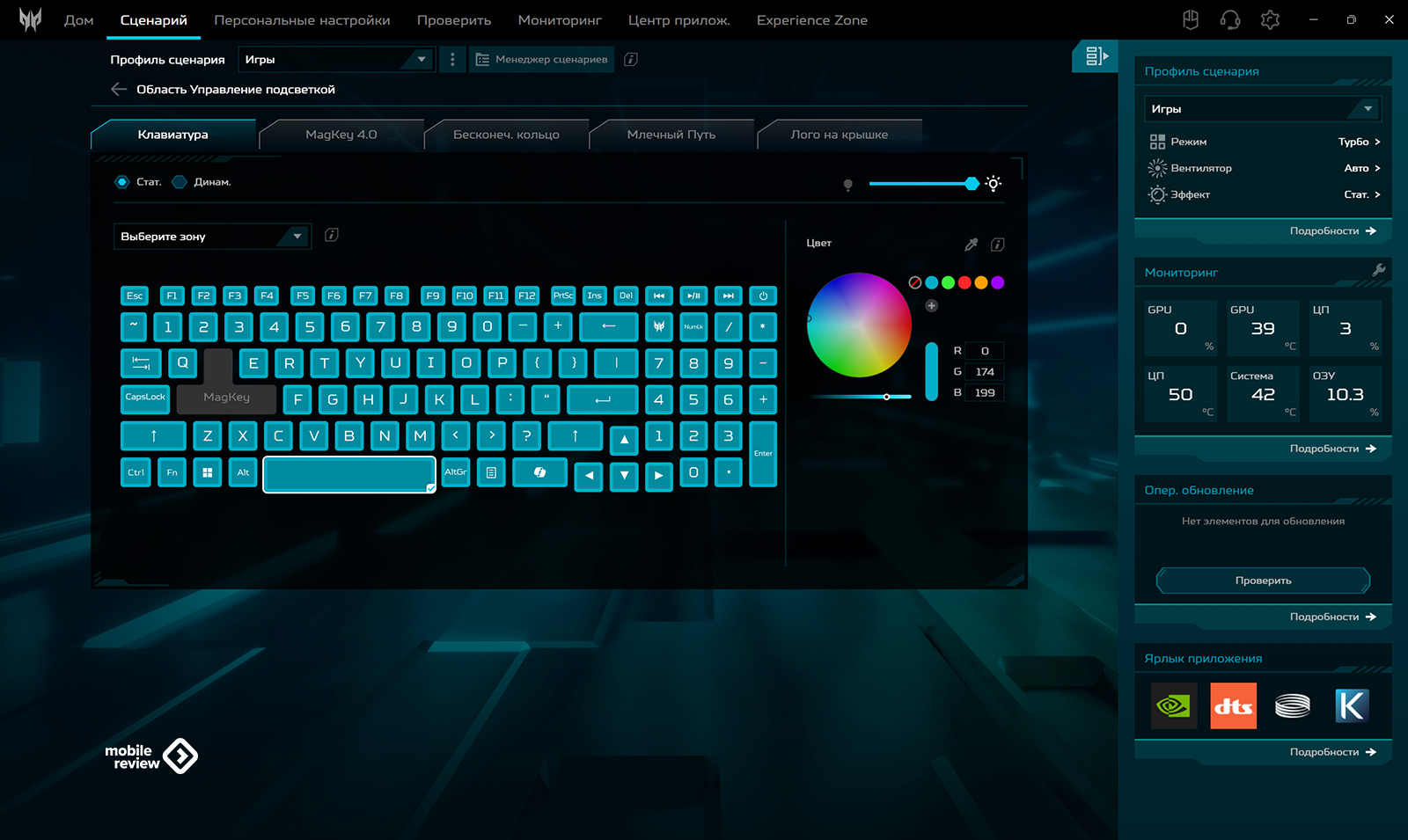Open the NVIDIA app shortcut
Image resolution: width=1408 pixels, height=840 pixels.
point(1173,705)
